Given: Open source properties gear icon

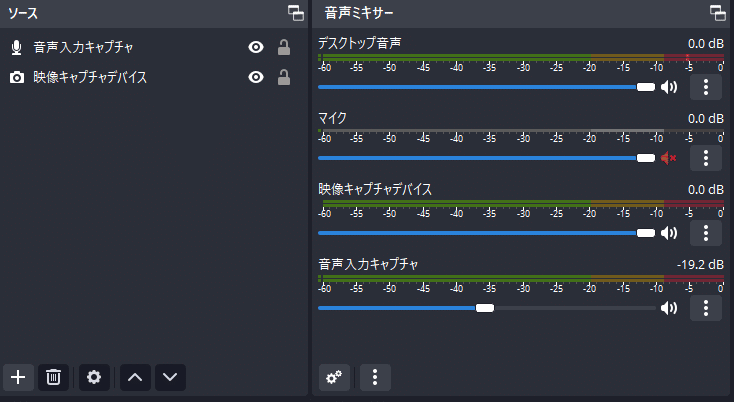Looking at the screenshot, I should 94,377.
